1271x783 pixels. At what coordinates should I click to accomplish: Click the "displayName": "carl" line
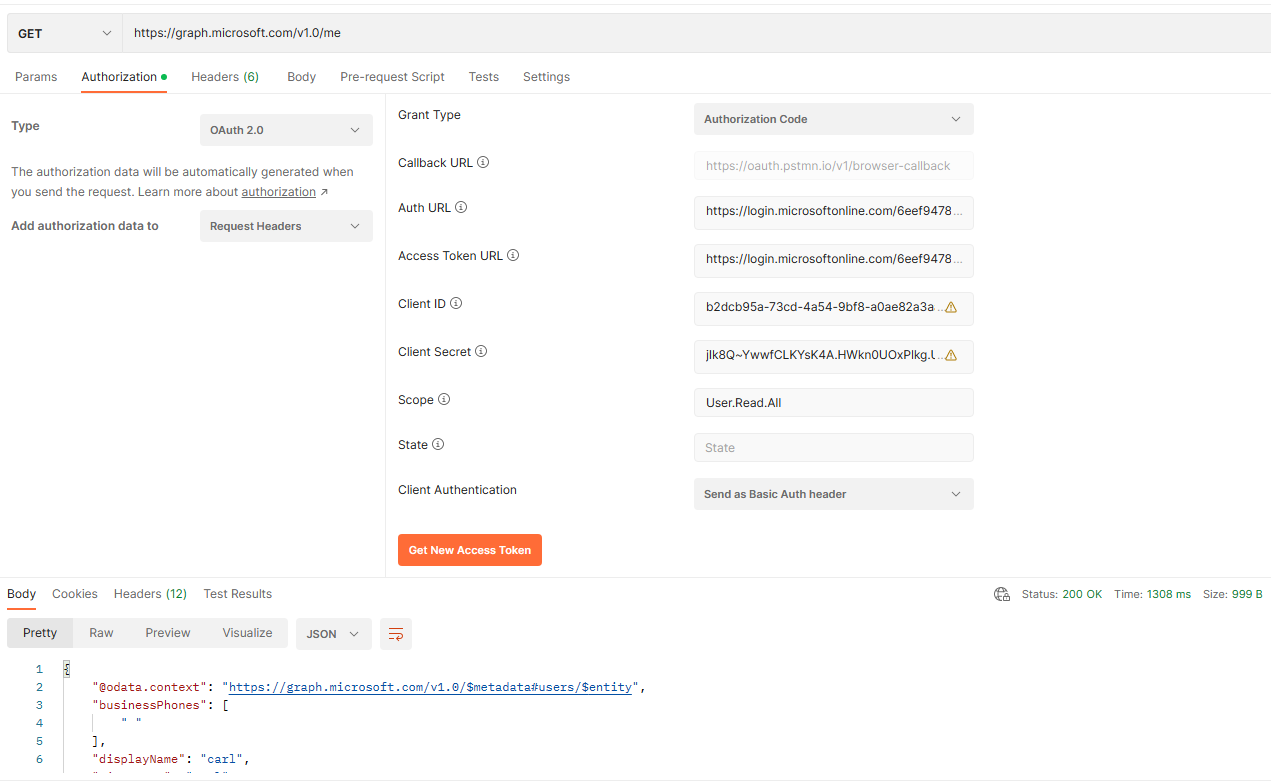[x=171, y=759]
